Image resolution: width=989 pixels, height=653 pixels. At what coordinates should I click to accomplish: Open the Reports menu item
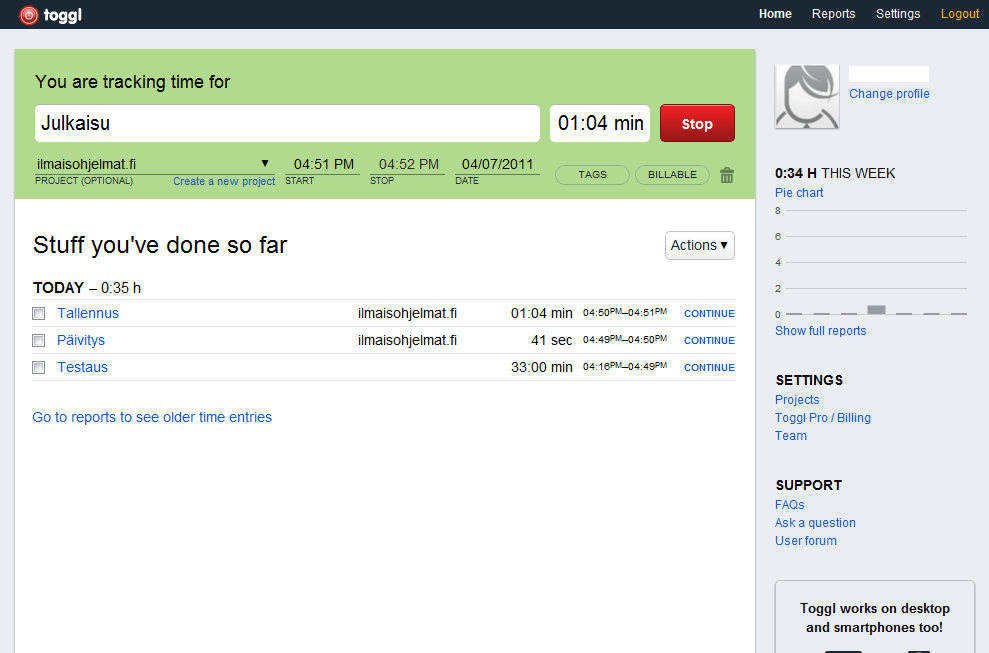833,14
